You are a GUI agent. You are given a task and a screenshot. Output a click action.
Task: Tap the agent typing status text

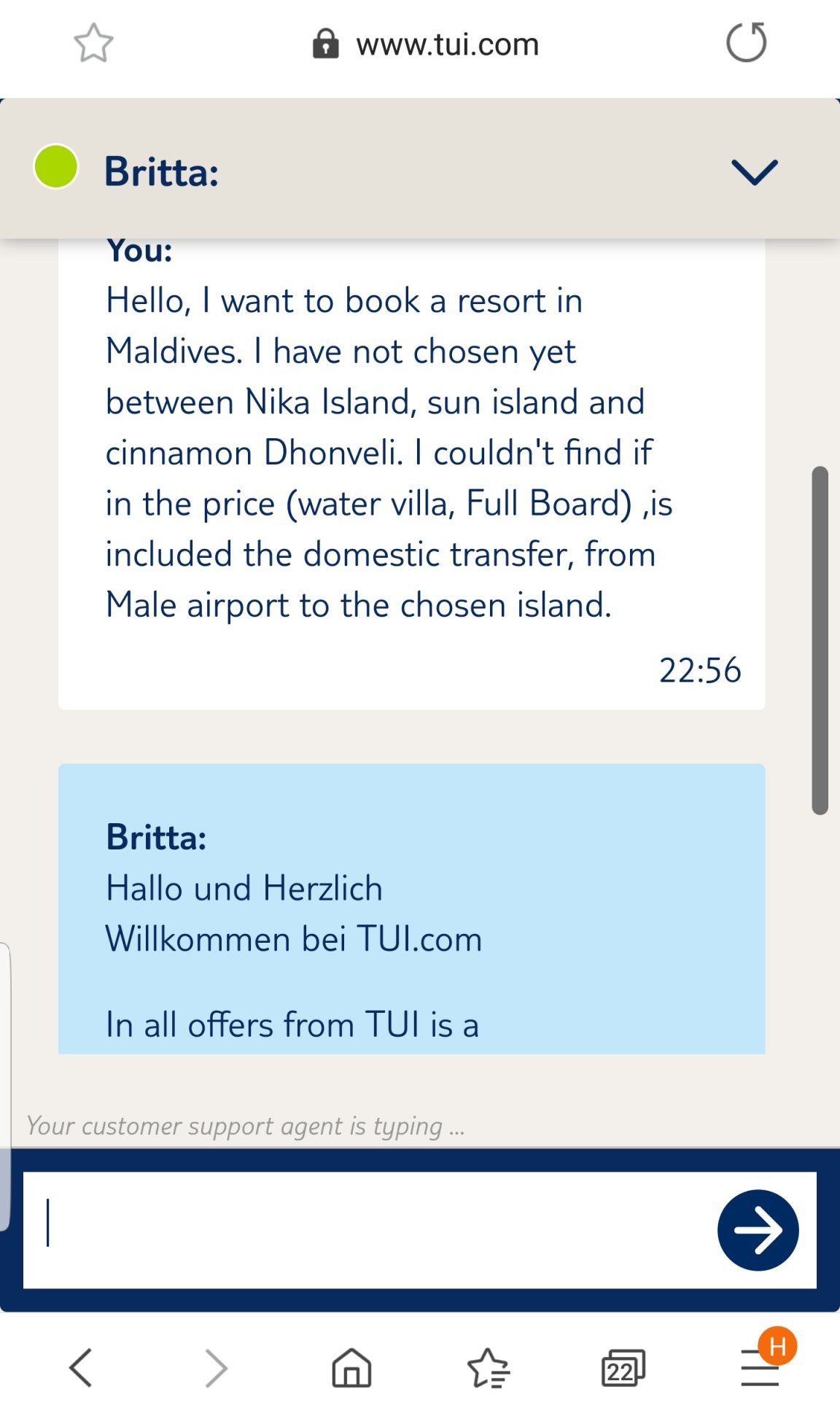246,1127
